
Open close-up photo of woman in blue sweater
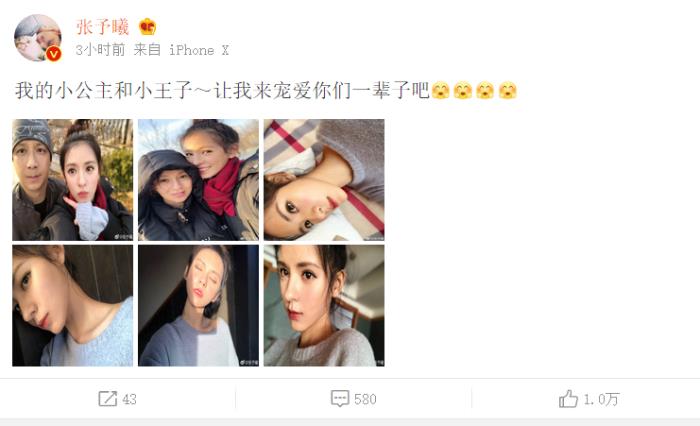[72, 305]
